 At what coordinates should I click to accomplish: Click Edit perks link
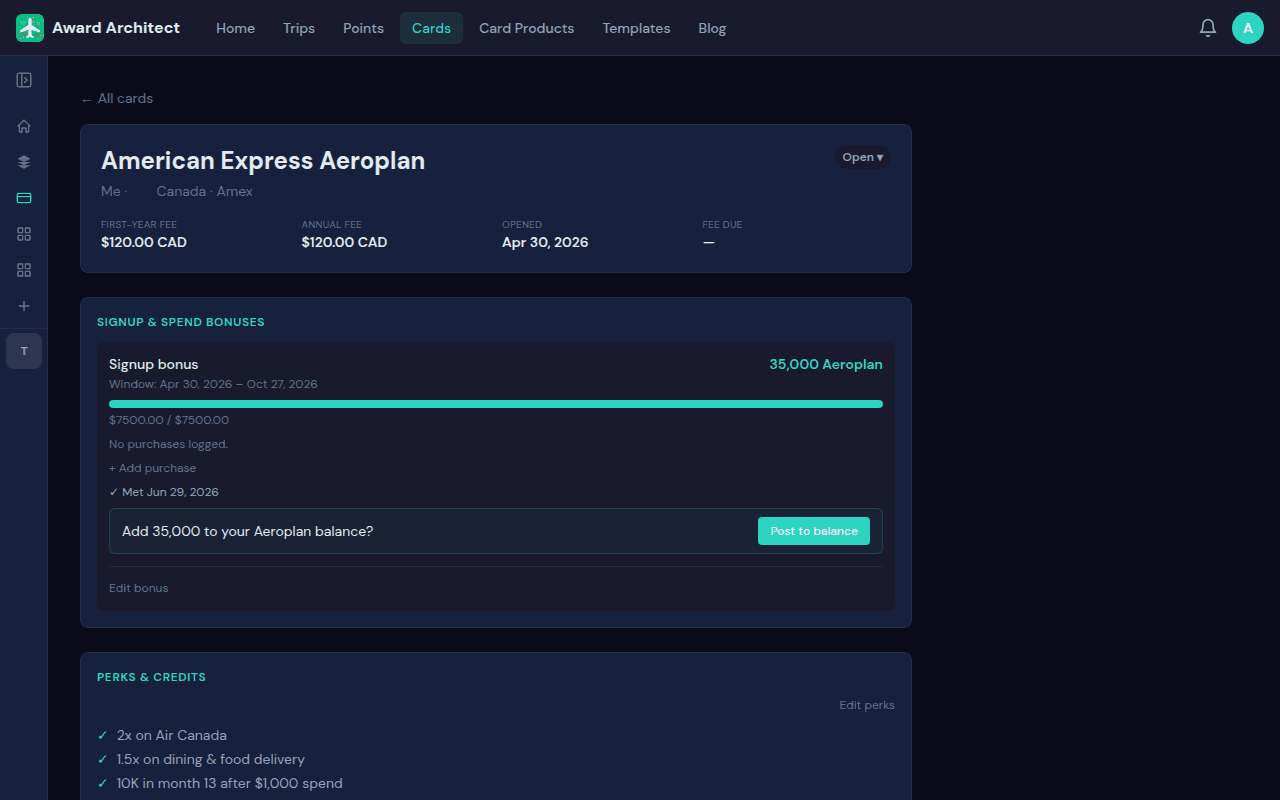pyautogui.click(x=867, y=705)
